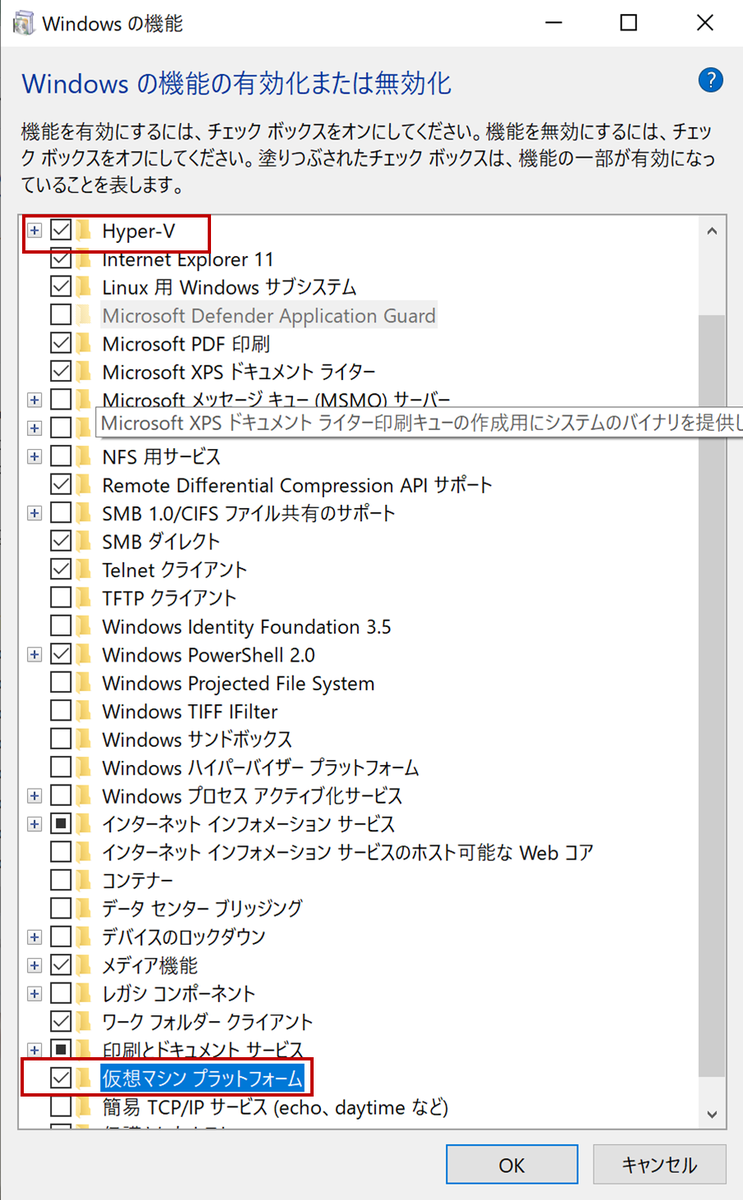Enable Windows Identity Foundation 3.5 checkbox
This screenshot has width=743, height=1200.
coord(61,627)
